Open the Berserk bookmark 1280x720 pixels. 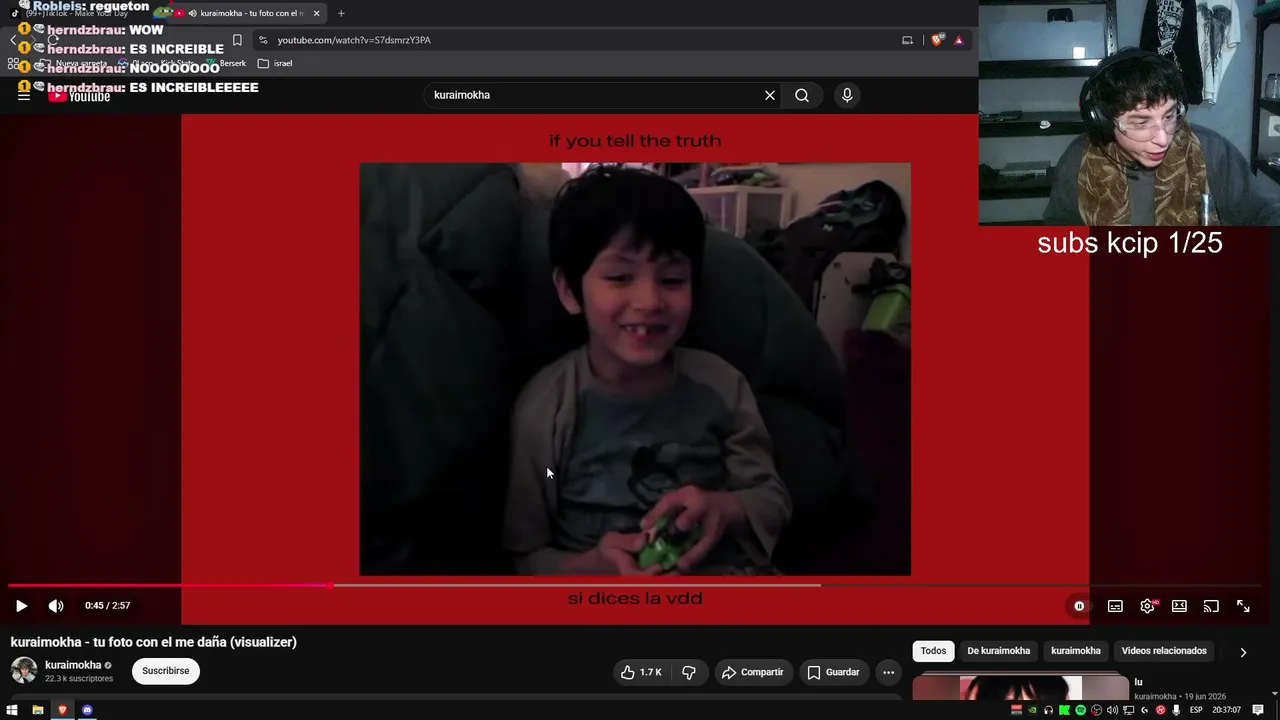click(225, 63)
